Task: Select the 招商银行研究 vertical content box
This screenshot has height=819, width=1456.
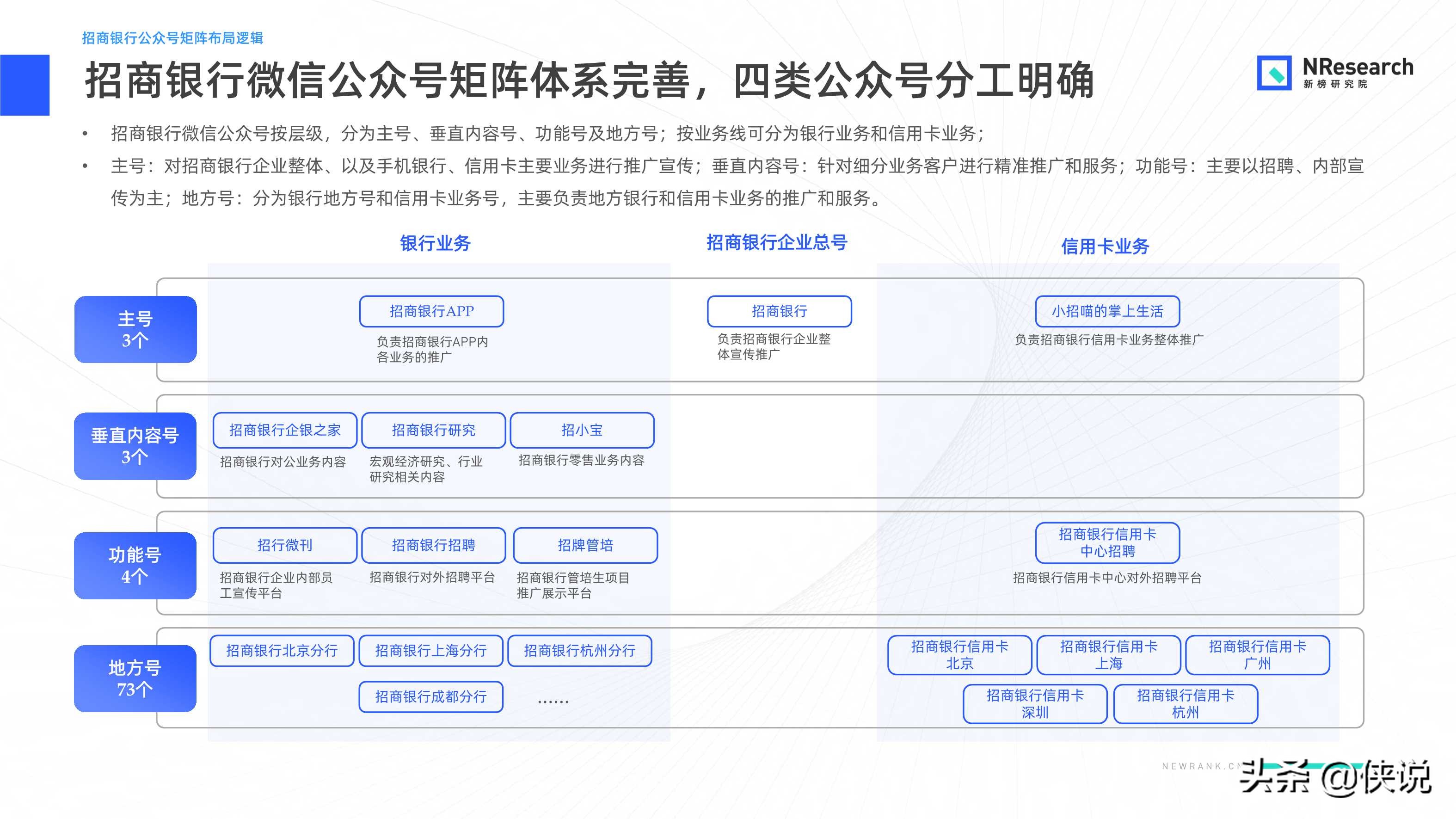Action: (x=434, y=431)
